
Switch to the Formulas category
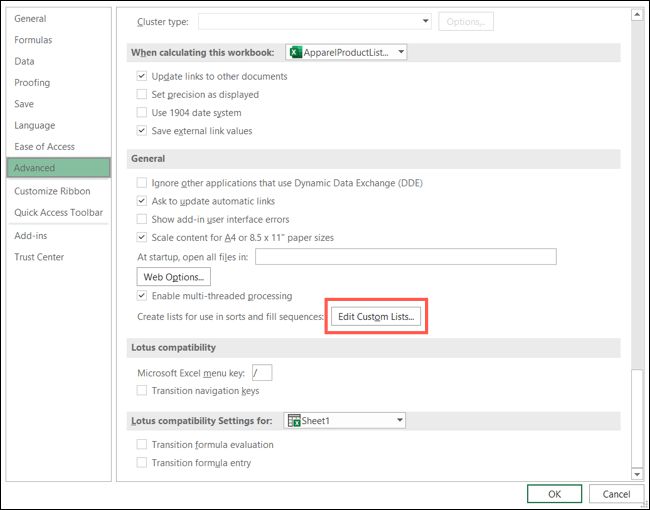click(33, 40)
